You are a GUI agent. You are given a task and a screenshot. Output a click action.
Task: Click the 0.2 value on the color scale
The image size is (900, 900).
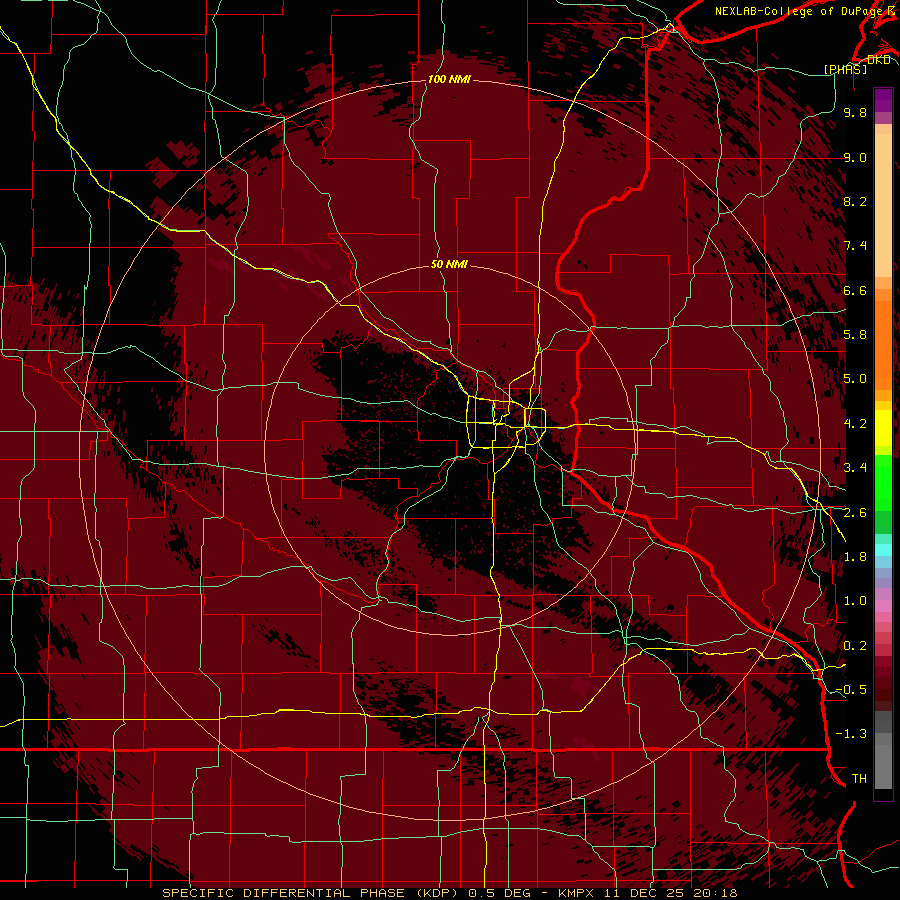point(855,646)
